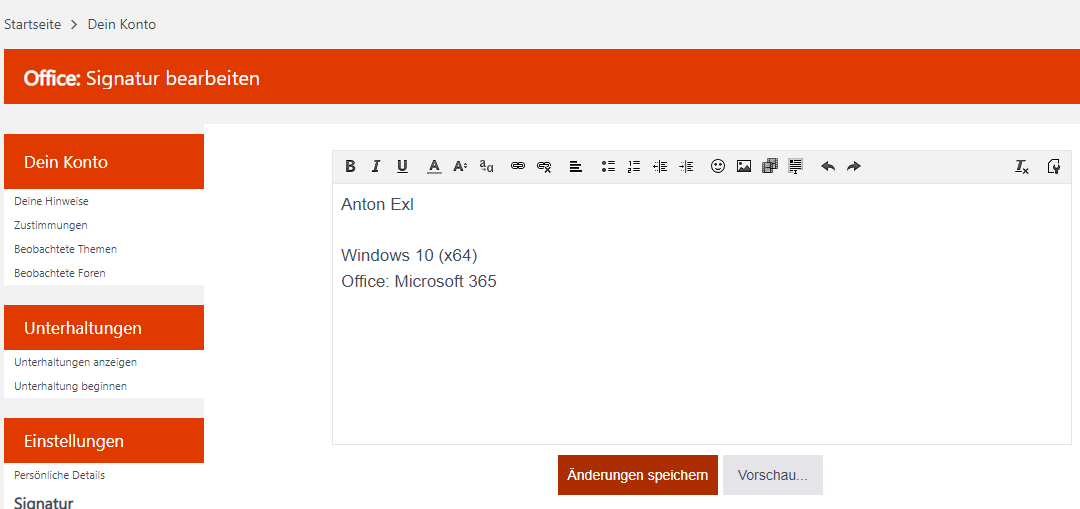Insert a link with the chain icon
1080x509 pixels.
click(x=518, y=166)
